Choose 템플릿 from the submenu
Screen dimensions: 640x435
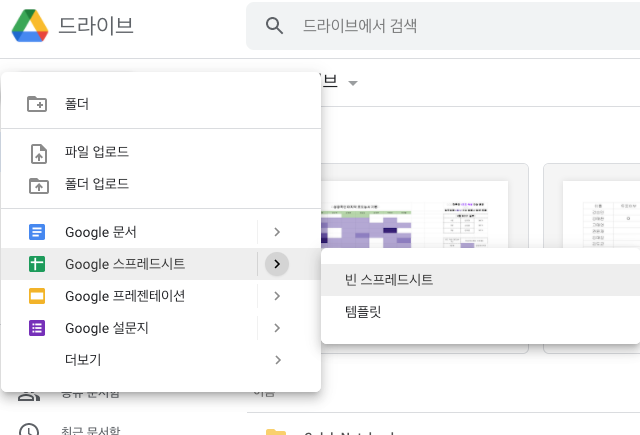(480, 312)
